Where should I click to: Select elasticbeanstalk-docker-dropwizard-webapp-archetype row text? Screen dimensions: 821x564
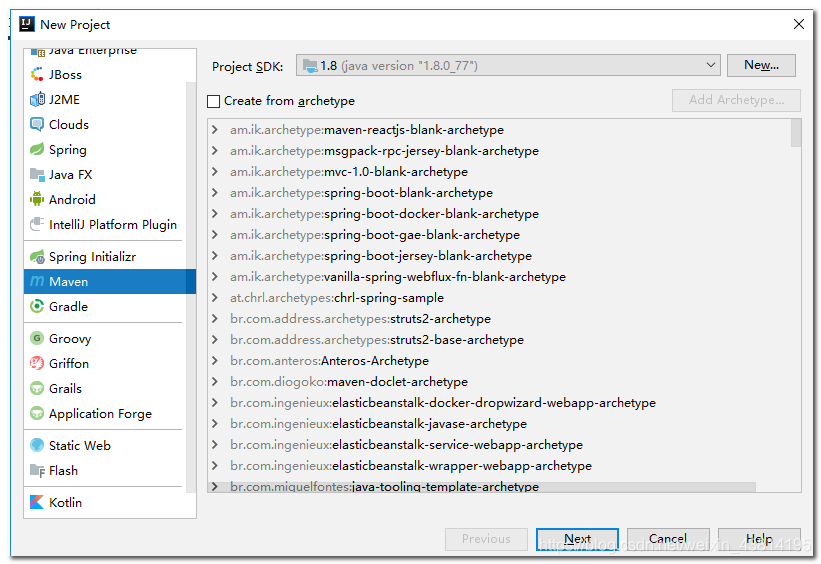pyautogui.click(x=443, y=403)
